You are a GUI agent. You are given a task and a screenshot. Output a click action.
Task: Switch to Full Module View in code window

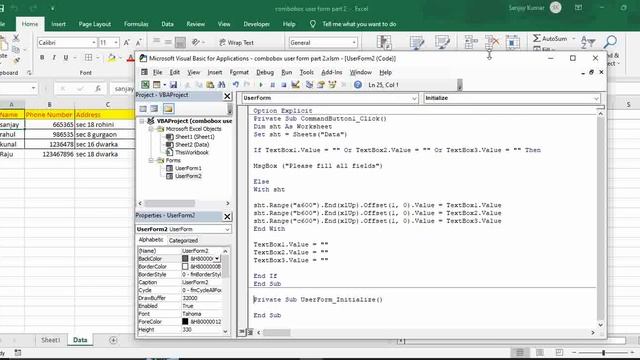[250, 332]
